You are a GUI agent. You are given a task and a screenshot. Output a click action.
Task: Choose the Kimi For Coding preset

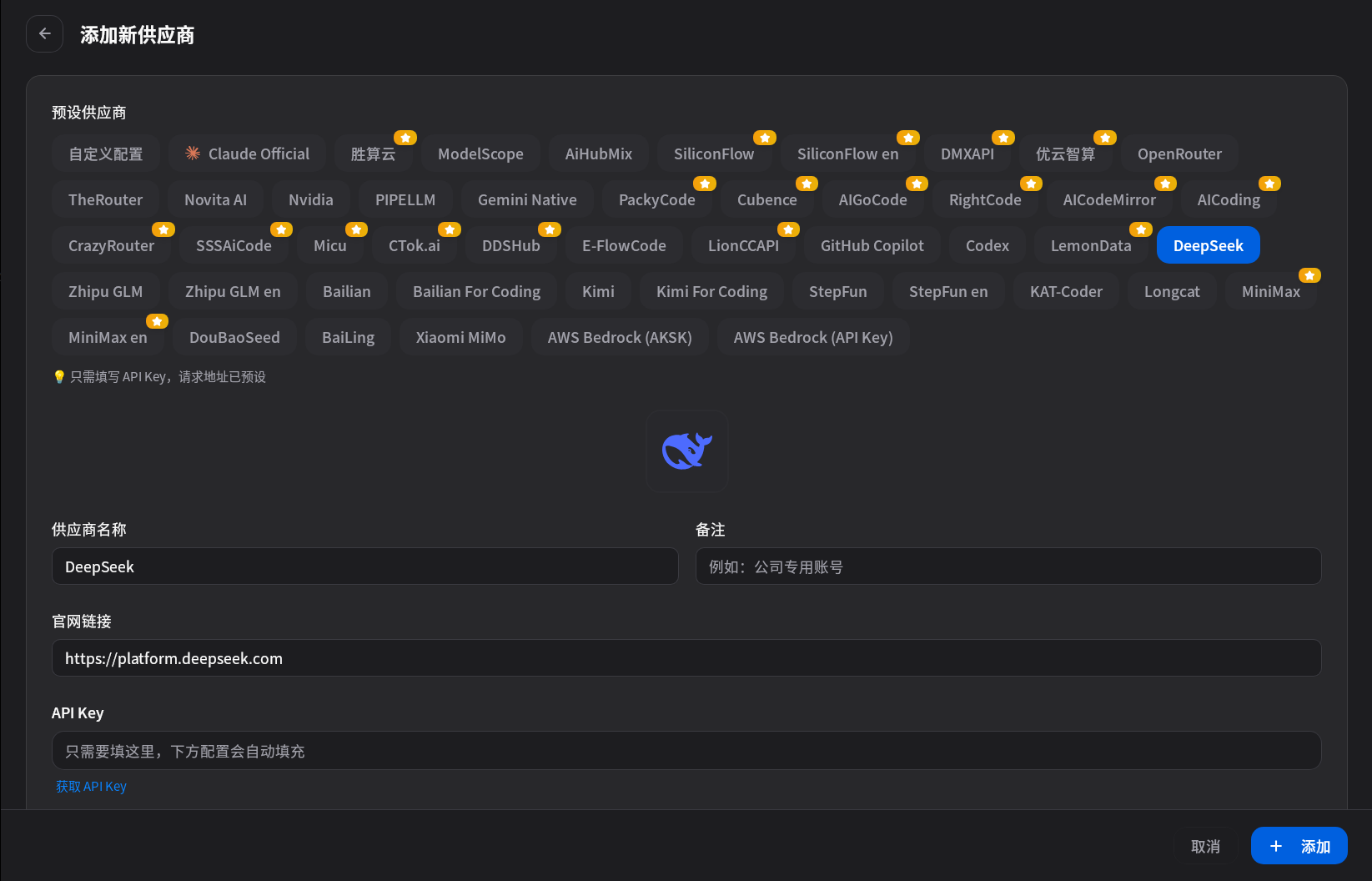pyautogui.click(x=711, y=291)
